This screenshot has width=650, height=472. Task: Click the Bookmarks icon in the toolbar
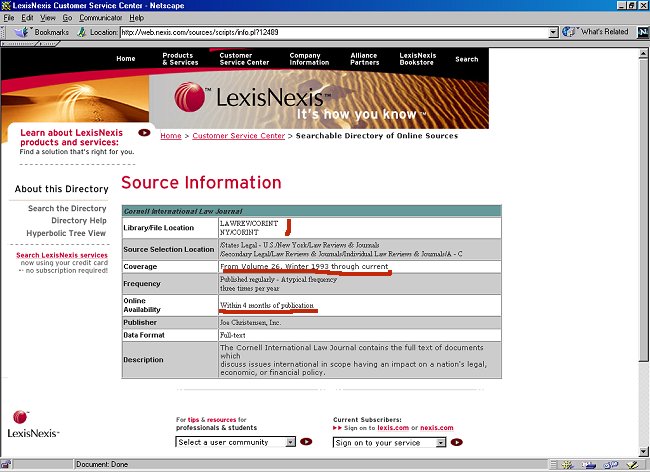23,32
